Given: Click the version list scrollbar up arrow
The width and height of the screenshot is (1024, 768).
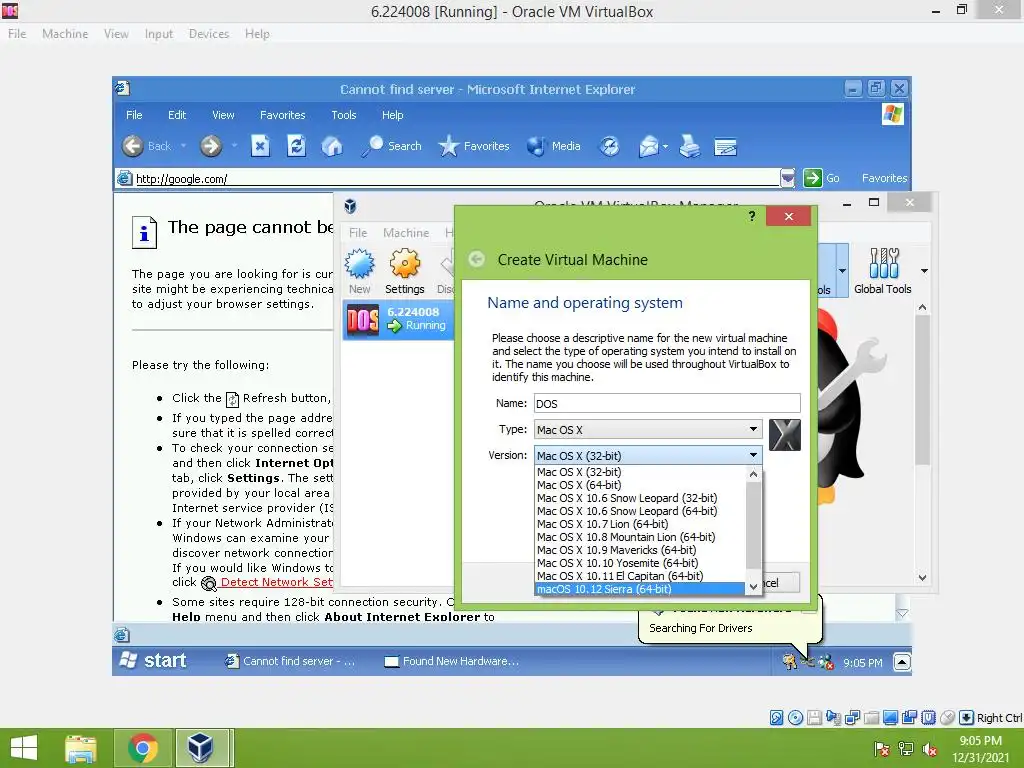Looking at the screenshot, I should (754, 474).
